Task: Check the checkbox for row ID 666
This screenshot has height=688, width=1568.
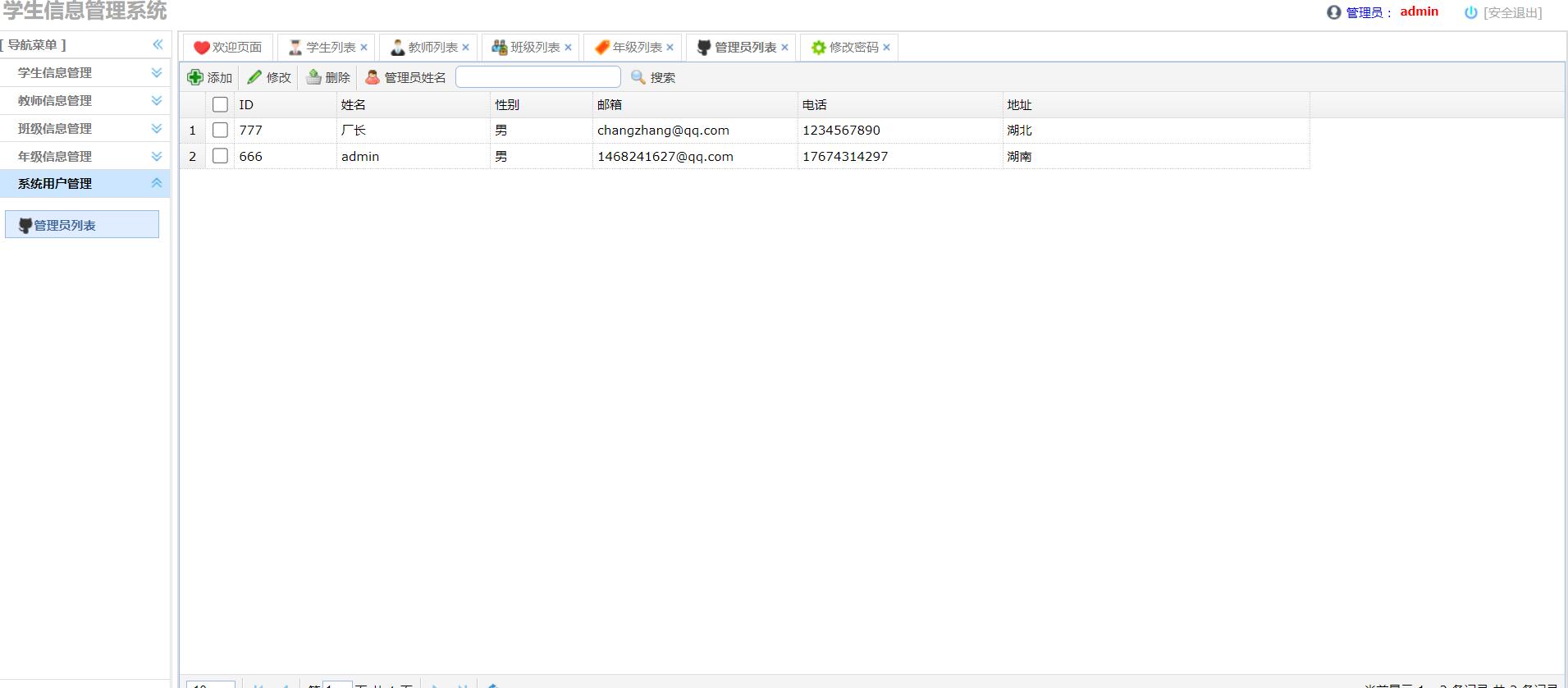Action: [220, 156]
